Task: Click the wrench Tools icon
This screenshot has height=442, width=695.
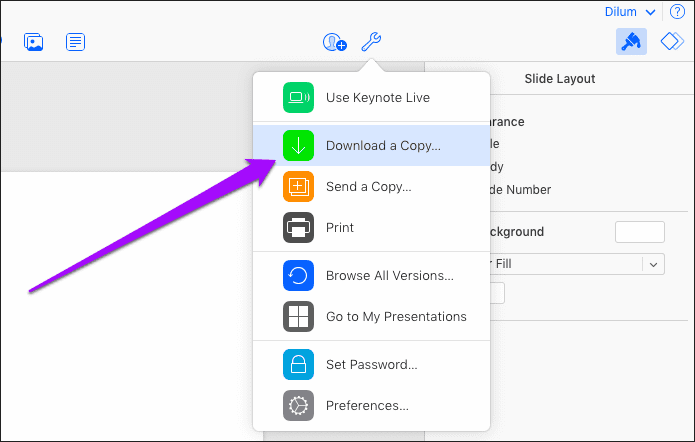Action: [x=371, y=42]
